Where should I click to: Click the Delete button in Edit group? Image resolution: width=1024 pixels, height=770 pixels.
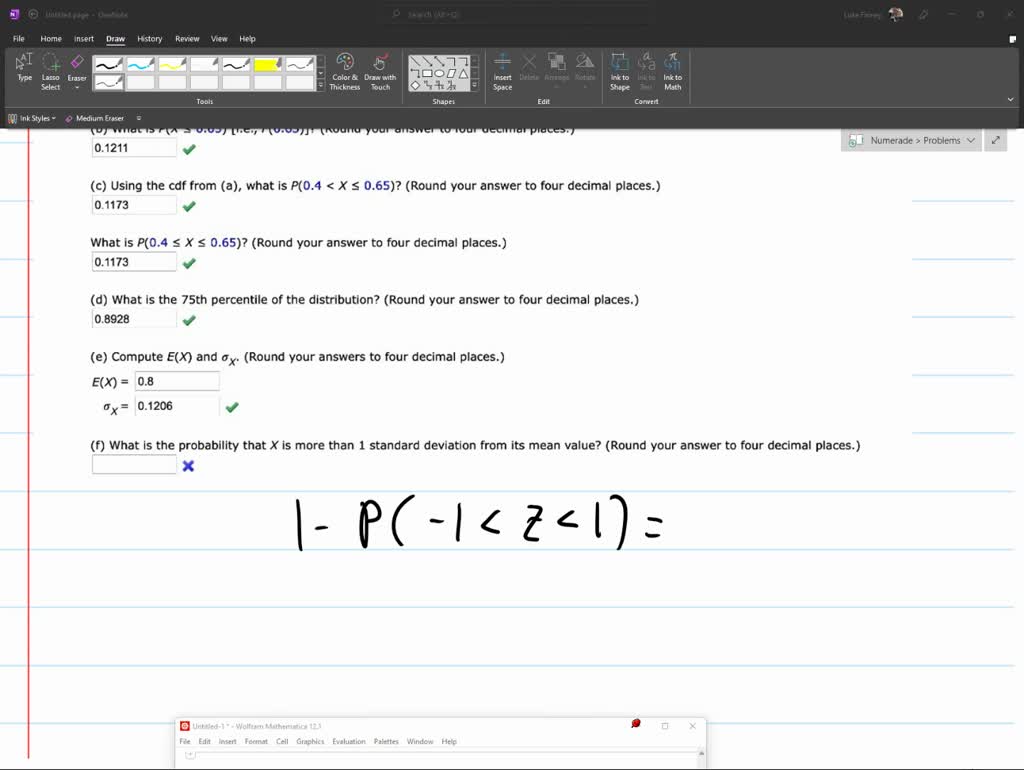pyautogui.click(x=529, y=68)
